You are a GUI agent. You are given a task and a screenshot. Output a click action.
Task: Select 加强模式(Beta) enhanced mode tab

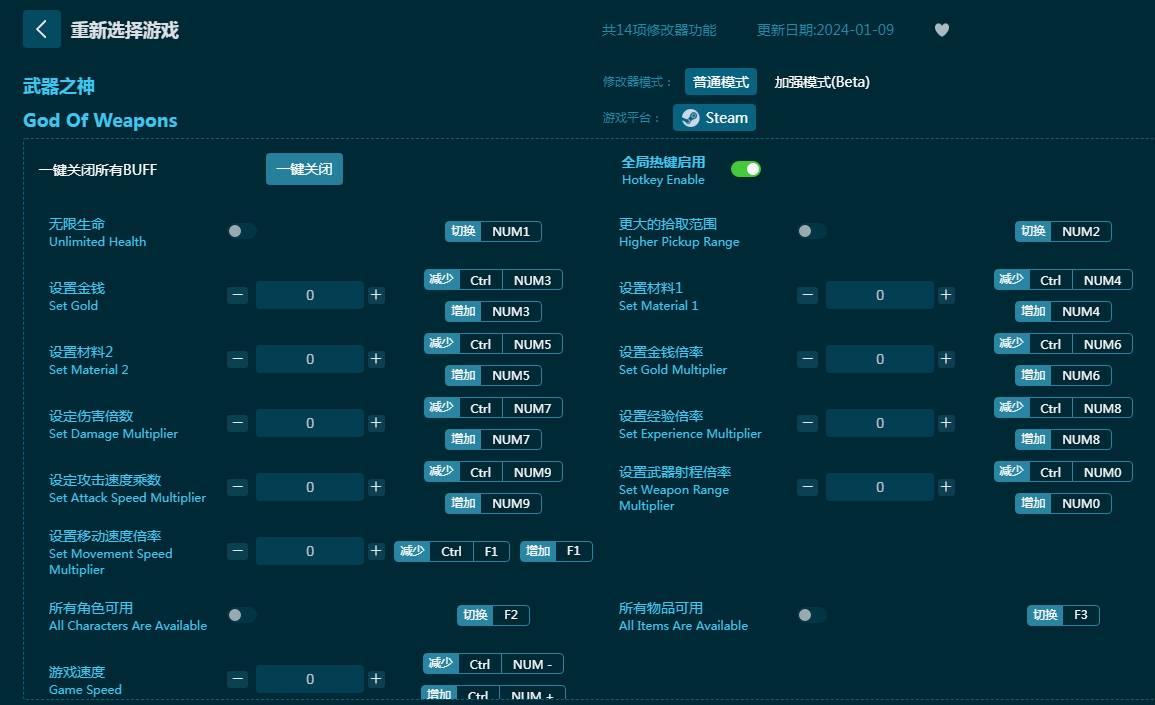(821, 82)
